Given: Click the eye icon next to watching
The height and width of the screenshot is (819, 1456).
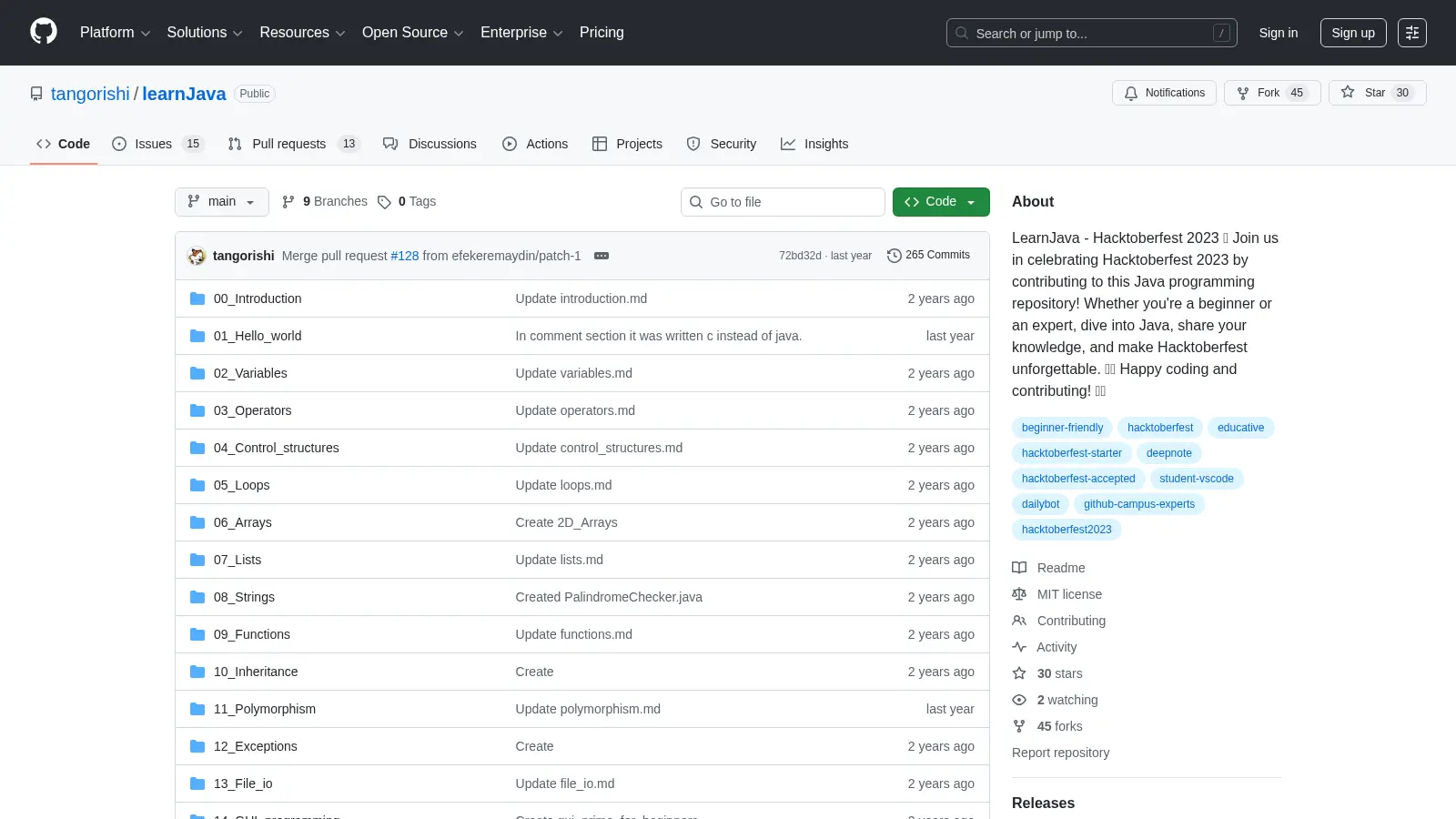Looking at the screenshot, I should [1019, 700].
